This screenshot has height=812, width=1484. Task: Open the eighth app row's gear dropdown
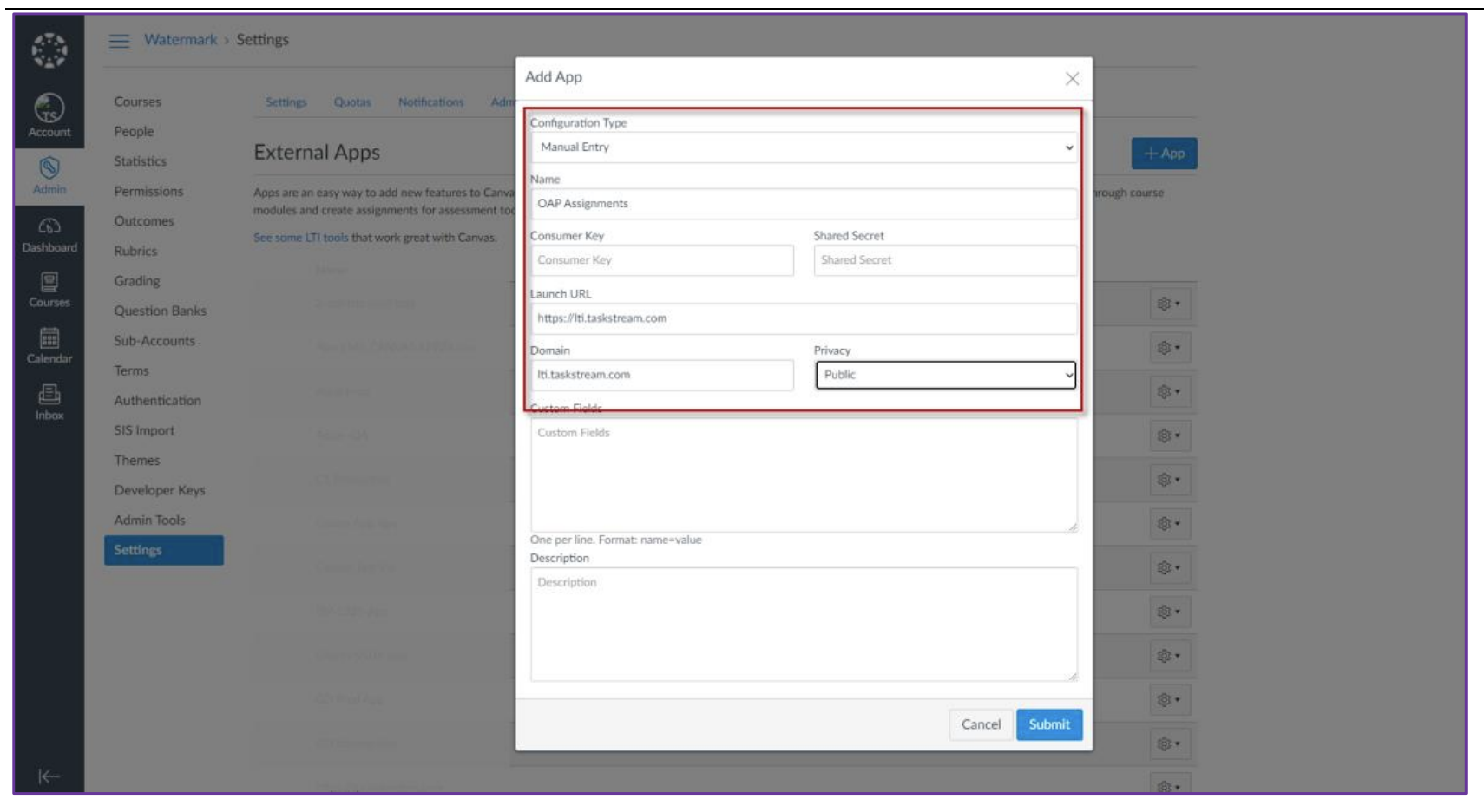click(1168, 612)
